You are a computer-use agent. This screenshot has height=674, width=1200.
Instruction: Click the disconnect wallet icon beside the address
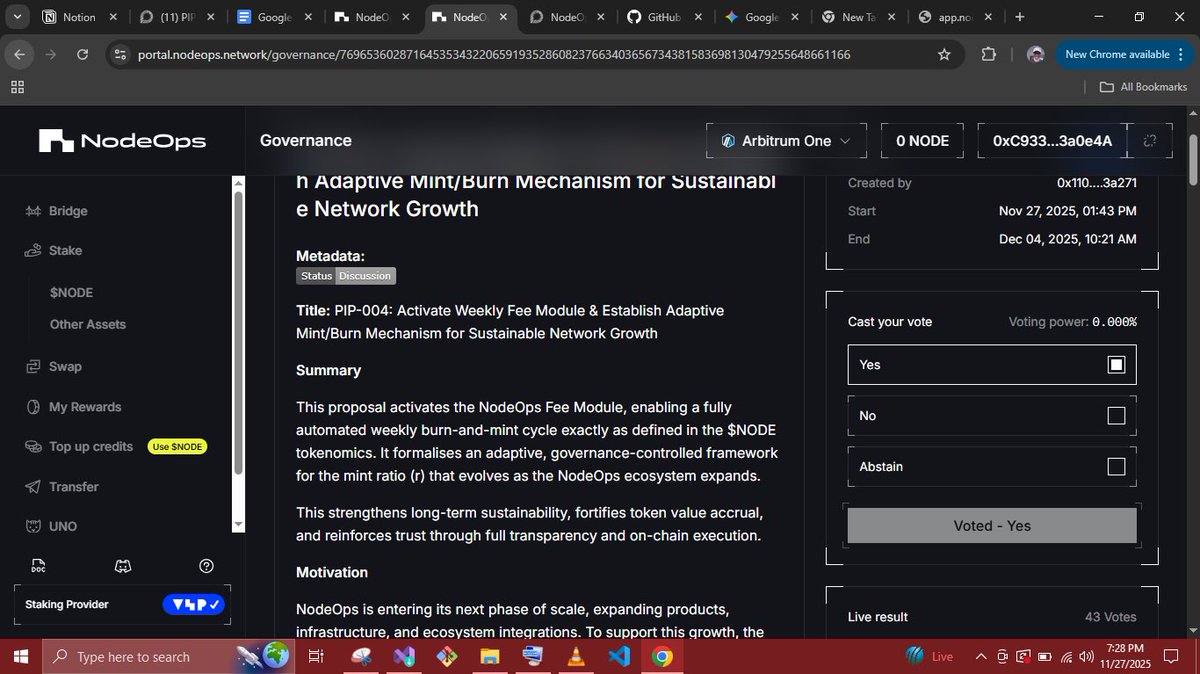coord(1150,141)
